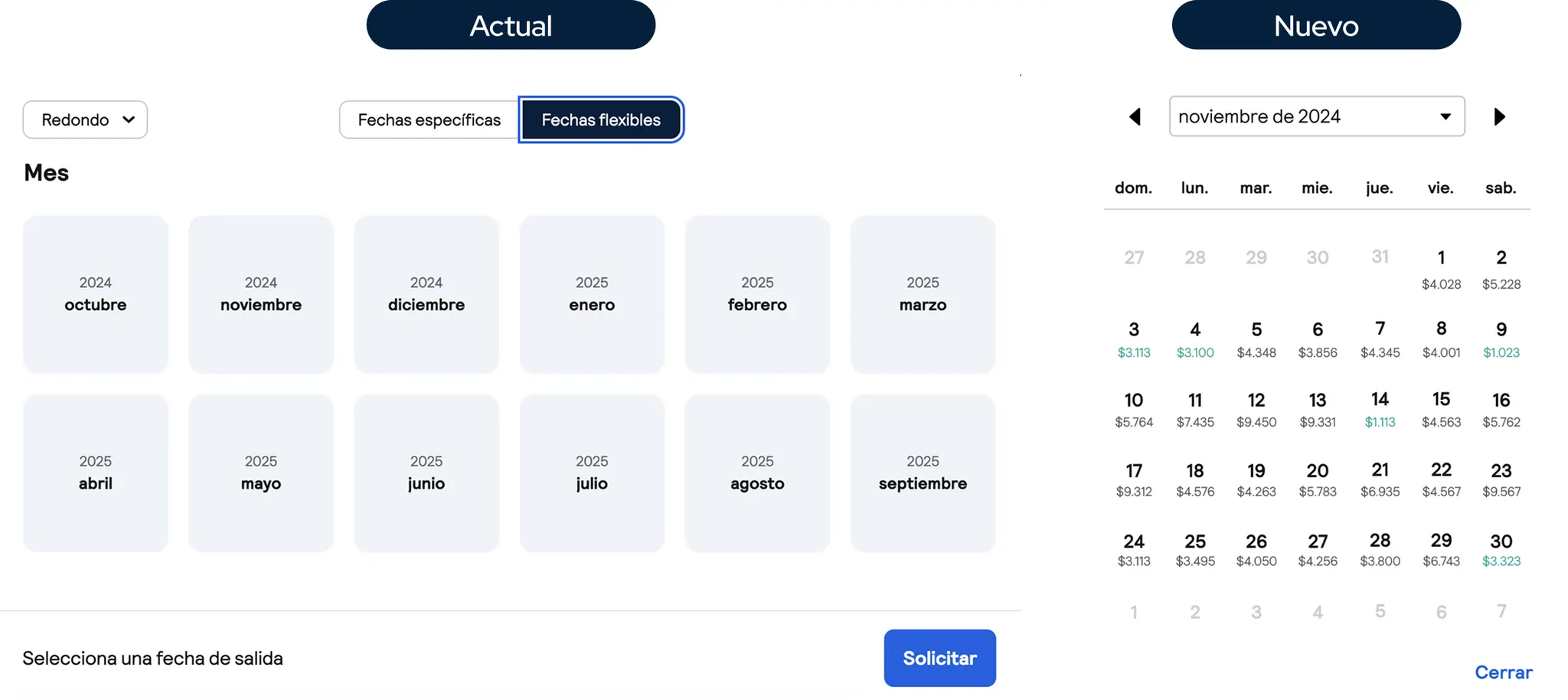Select November 9 priced at $1.023
The image size is (1568, 700).
tap(1501, 339)
